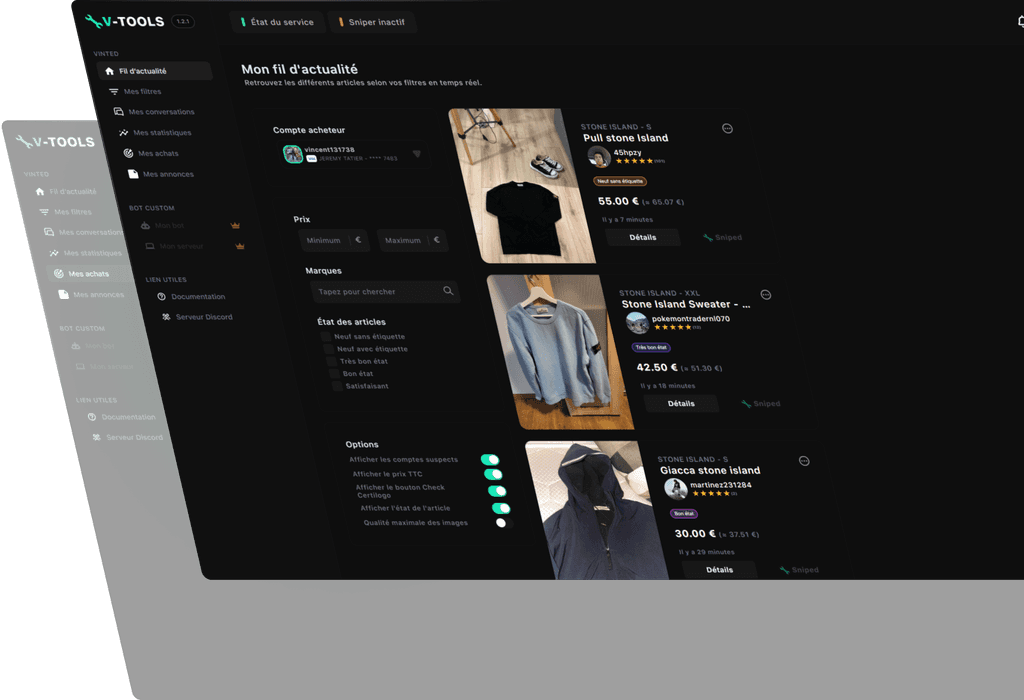Open Giacca stone island photo
Image resolution: width=1024 pixels, height=700 pixels.
598,511
